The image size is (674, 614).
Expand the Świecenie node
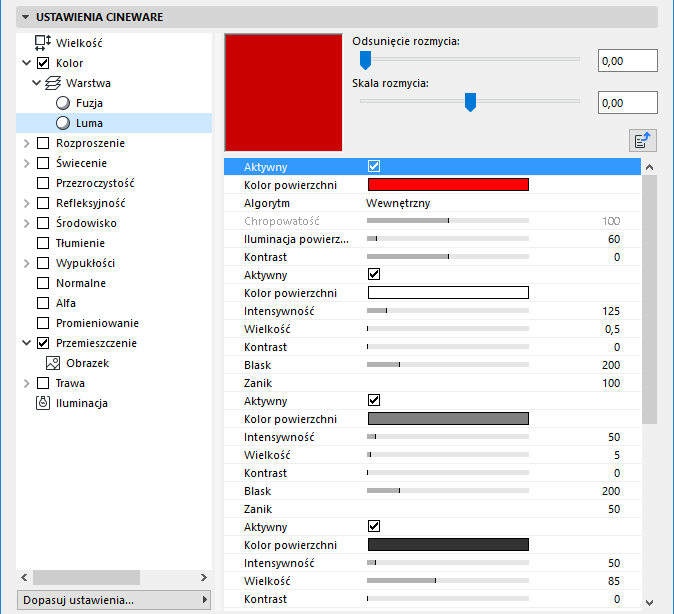point(27,163)
